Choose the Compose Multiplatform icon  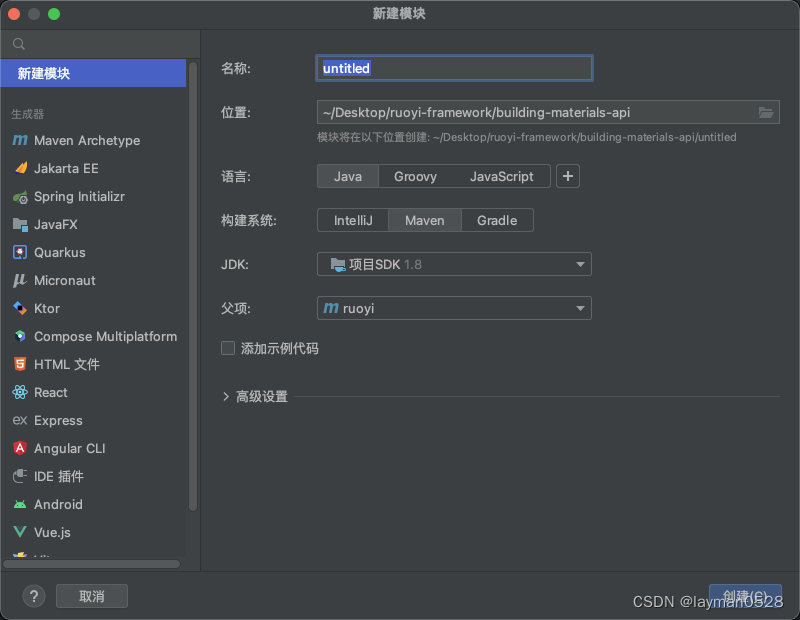pos(20,336)
